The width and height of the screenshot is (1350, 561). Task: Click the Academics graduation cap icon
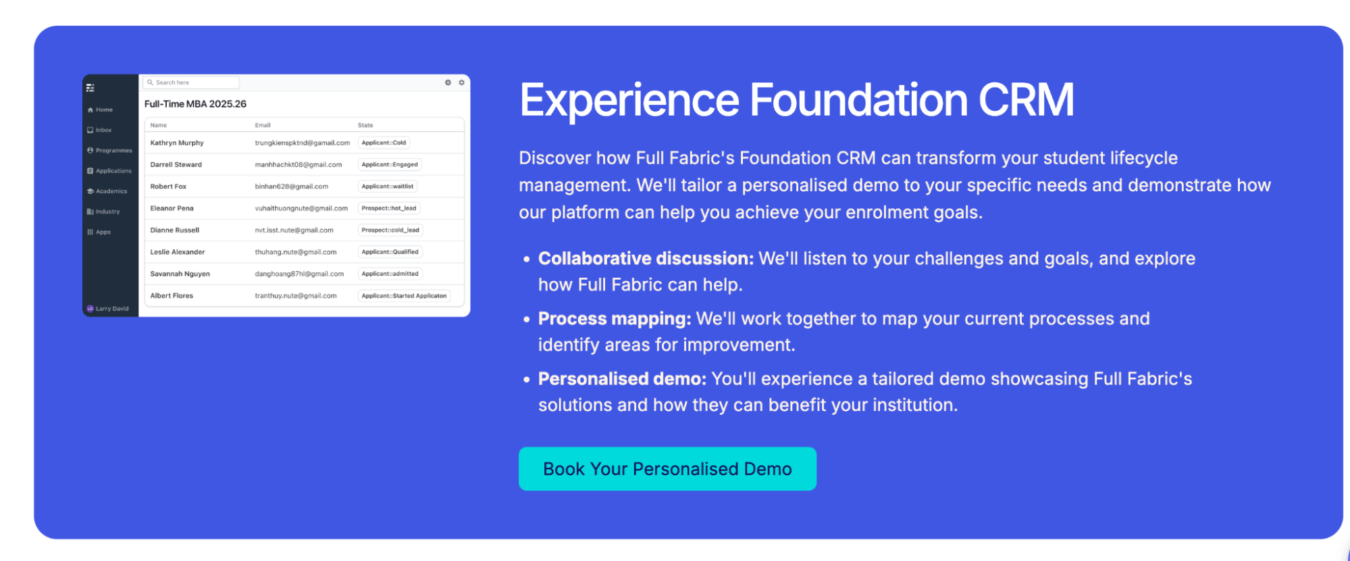tap(90, 191)
